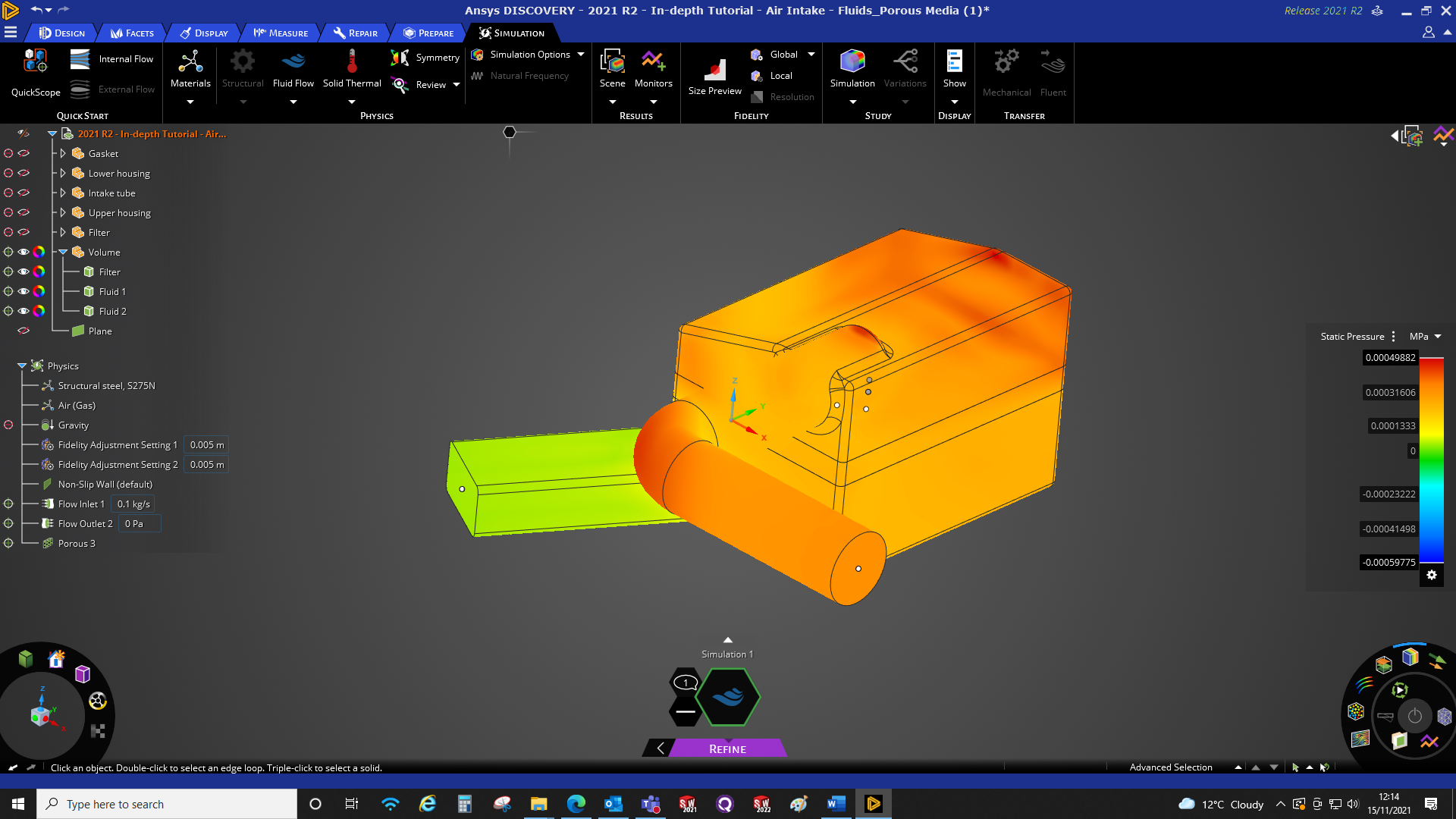Collapse Physics tree section
1456x819 pixels.
[x=22, y=366]
